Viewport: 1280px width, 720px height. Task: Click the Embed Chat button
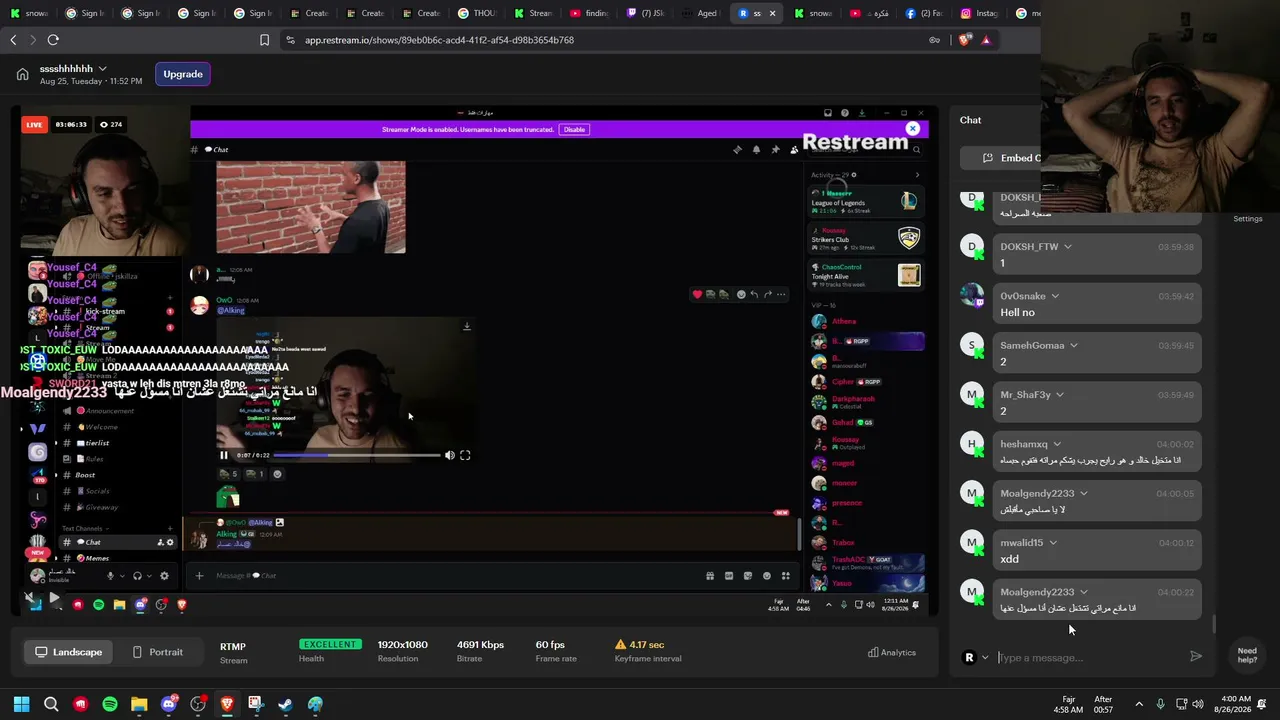(x=1011, y=158)
